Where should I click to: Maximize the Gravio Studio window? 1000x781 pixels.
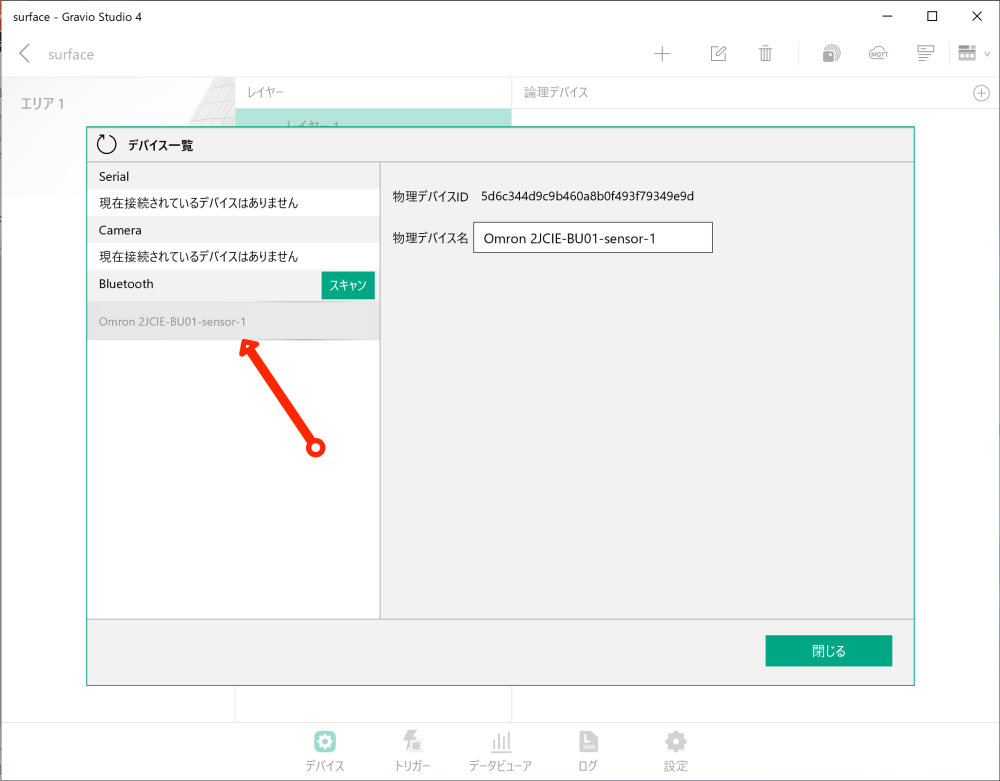click(x=932, y=17)
